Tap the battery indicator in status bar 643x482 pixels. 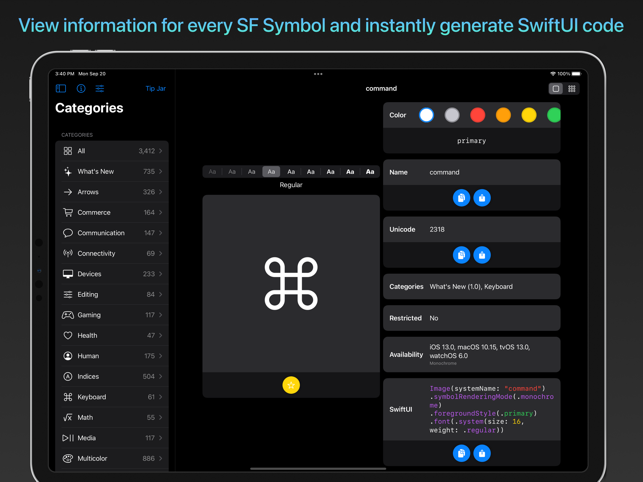point(576,74)
